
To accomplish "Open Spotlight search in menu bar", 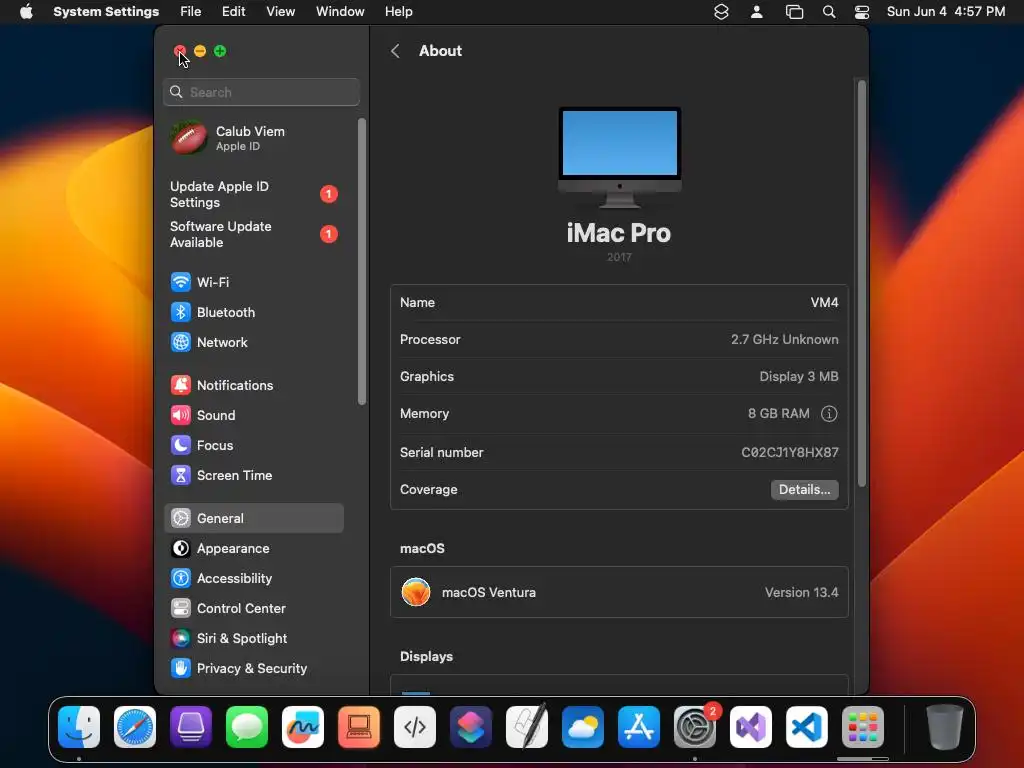I will point(829,12).
